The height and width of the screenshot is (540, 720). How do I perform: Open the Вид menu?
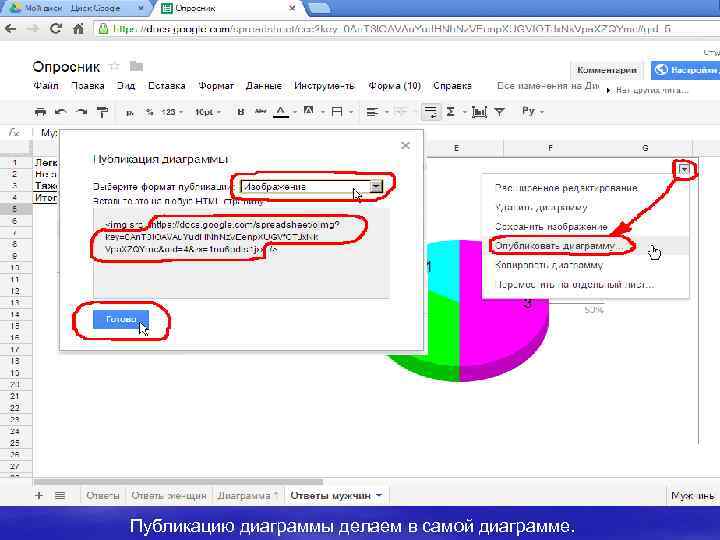[x=125, y=86]
